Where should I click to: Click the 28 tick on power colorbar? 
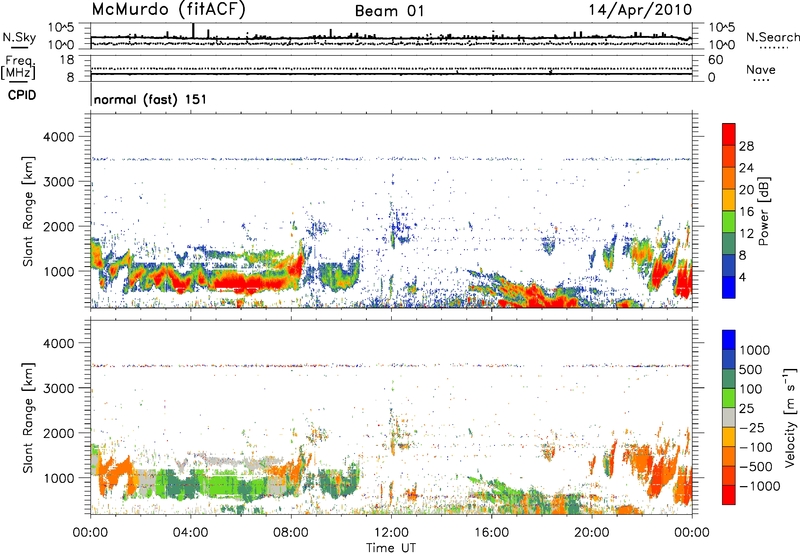(x=746, y=146)
